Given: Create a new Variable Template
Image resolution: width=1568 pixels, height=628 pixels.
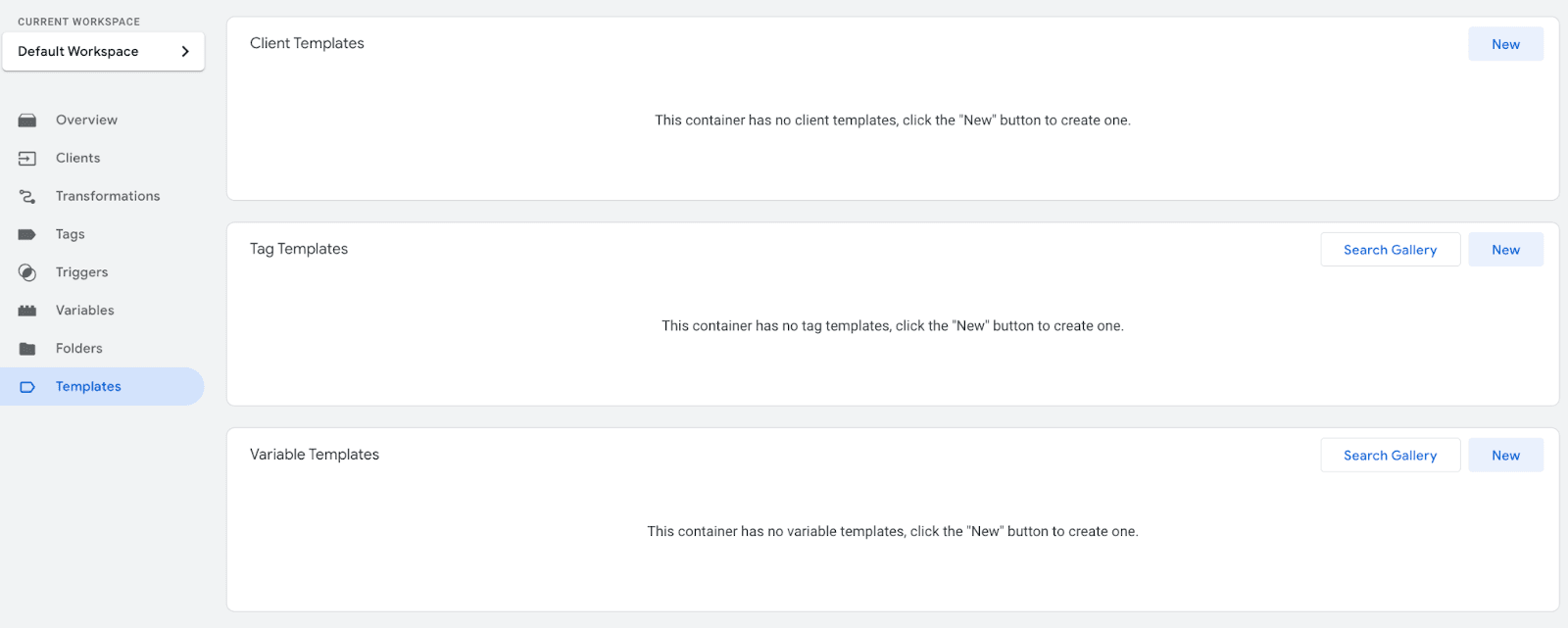Looking at the screenshot, I should click(1505, 455).
